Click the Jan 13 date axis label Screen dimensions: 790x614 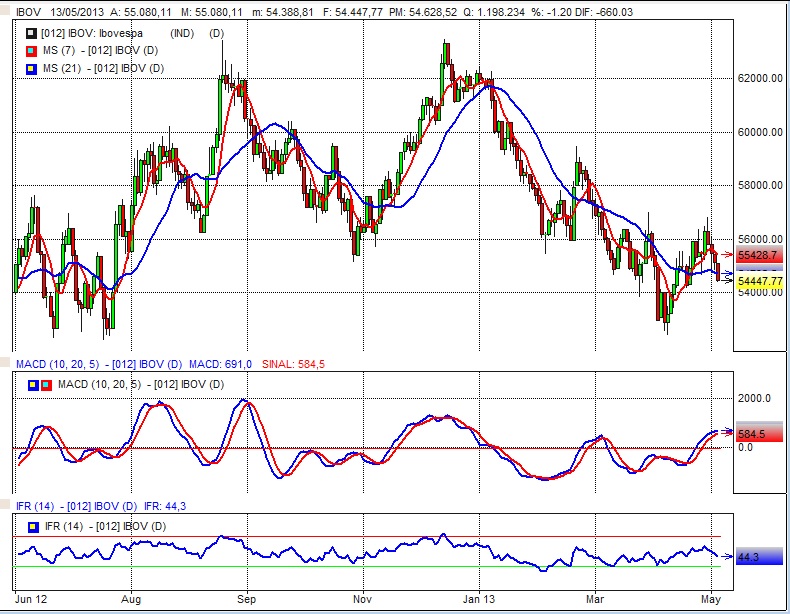480,600
